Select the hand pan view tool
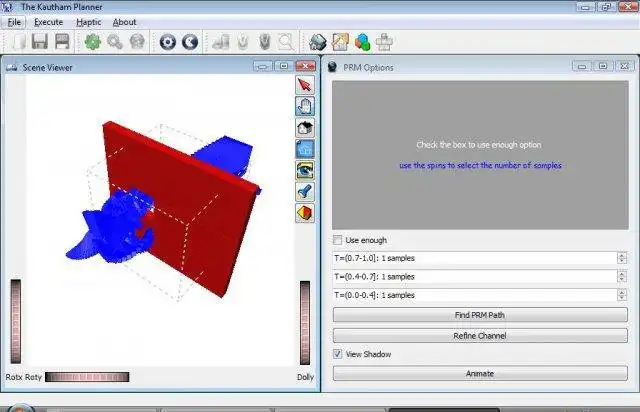 click(305, 106)
